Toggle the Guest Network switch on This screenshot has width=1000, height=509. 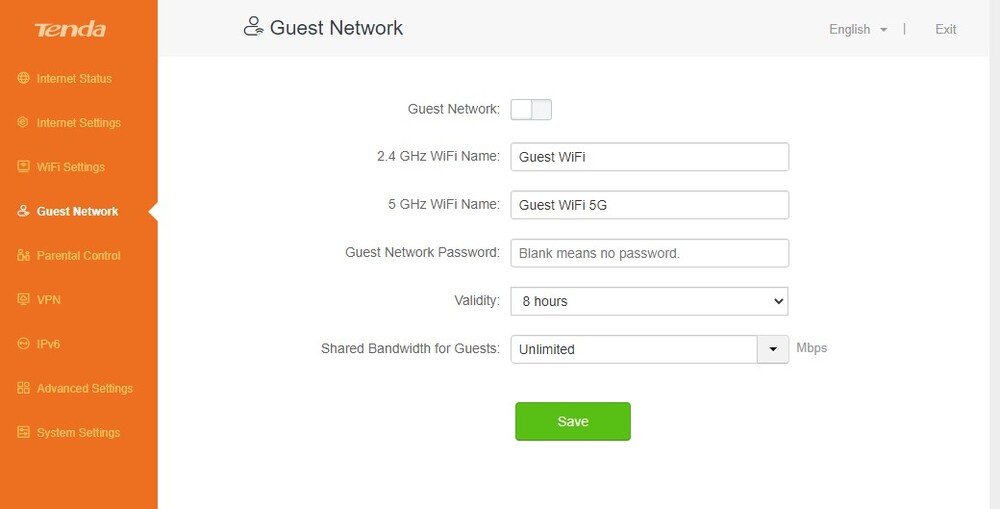531,110
